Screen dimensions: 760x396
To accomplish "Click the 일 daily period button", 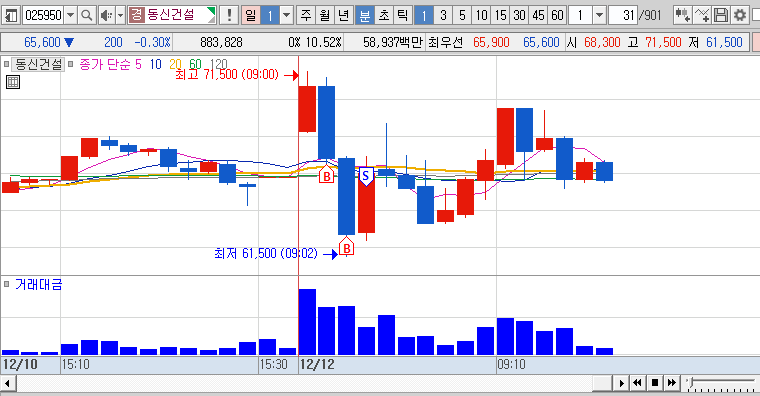I will (251, 16).
